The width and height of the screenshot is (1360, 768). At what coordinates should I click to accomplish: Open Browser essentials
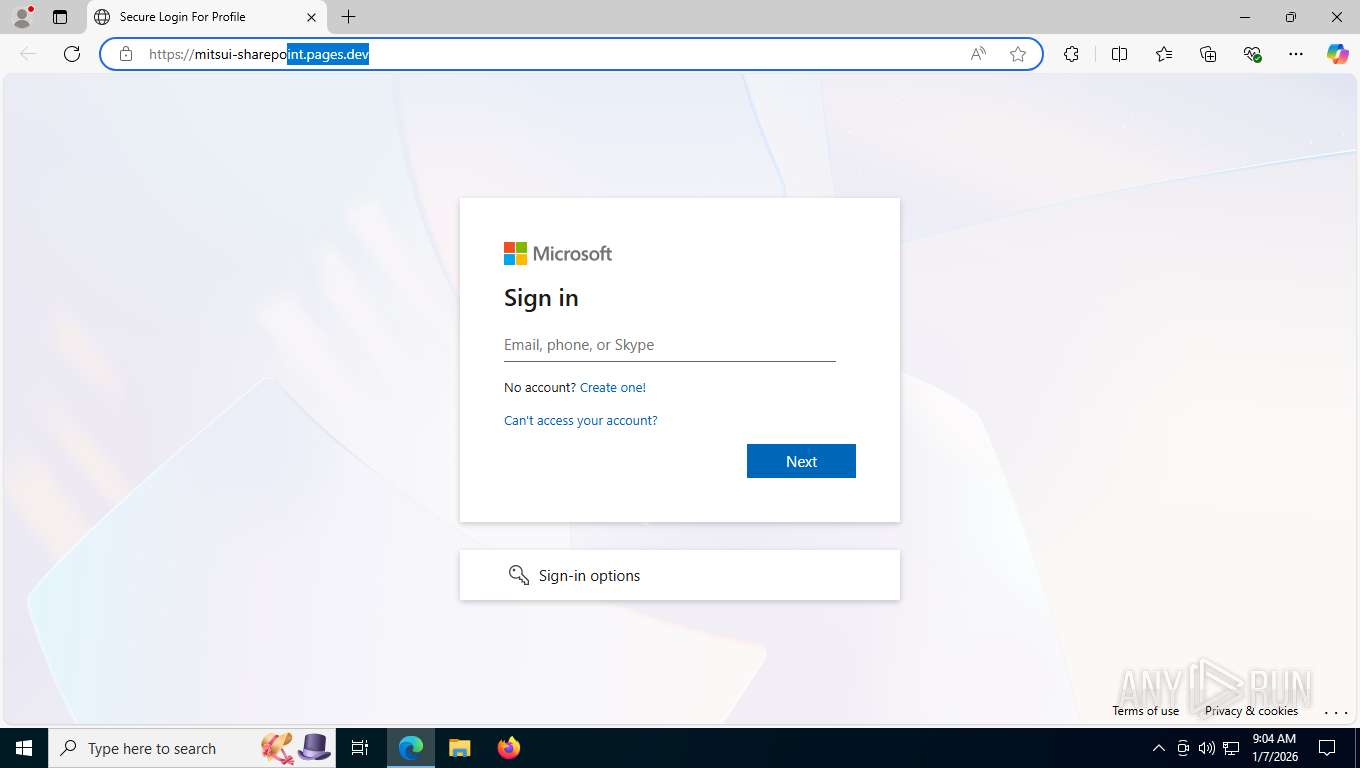point(1252,54)
